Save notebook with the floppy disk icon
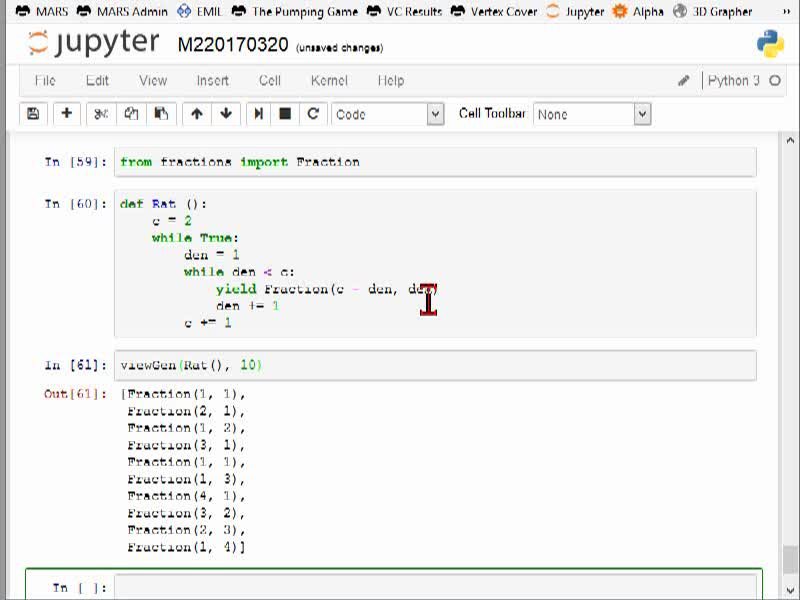 click(33, 114)
